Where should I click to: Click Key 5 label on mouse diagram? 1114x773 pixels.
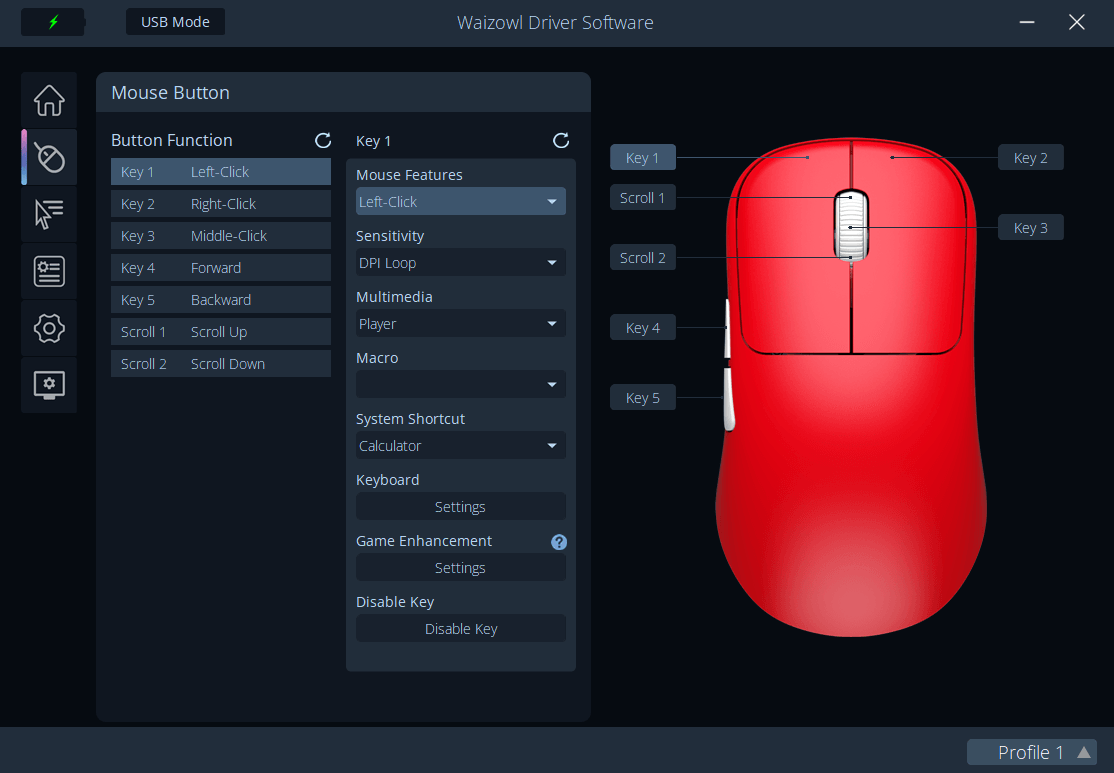[x=643, y=397]
